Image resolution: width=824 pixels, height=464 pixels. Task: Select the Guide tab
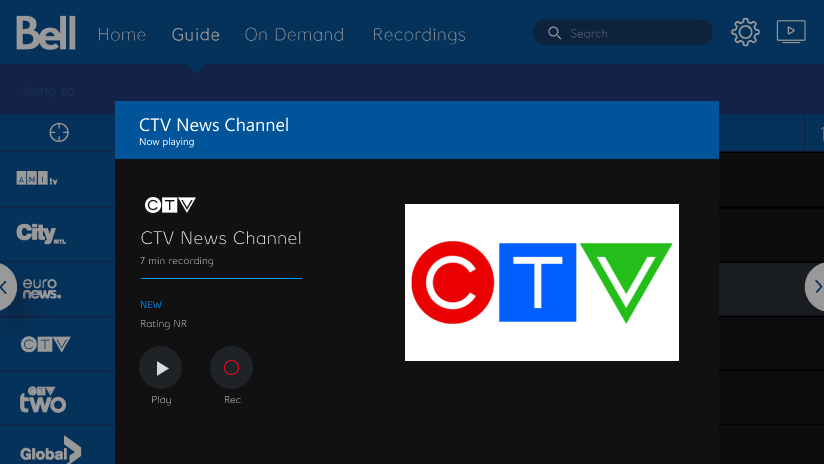[x=195, y=35]
